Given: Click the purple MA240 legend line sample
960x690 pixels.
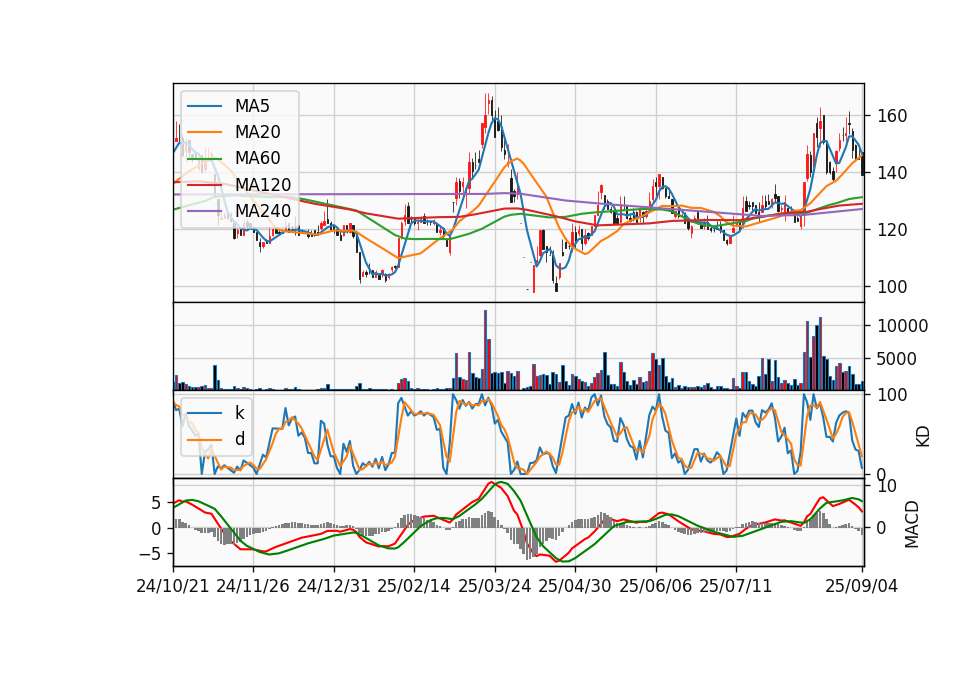Looking at the screenshot, I should coord(204,211).
